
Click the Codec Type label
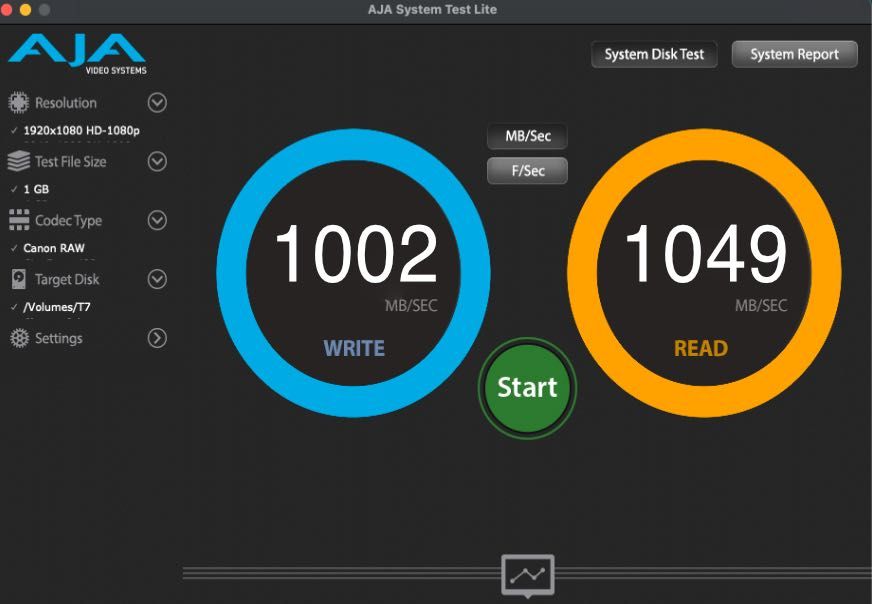(68, 221)
